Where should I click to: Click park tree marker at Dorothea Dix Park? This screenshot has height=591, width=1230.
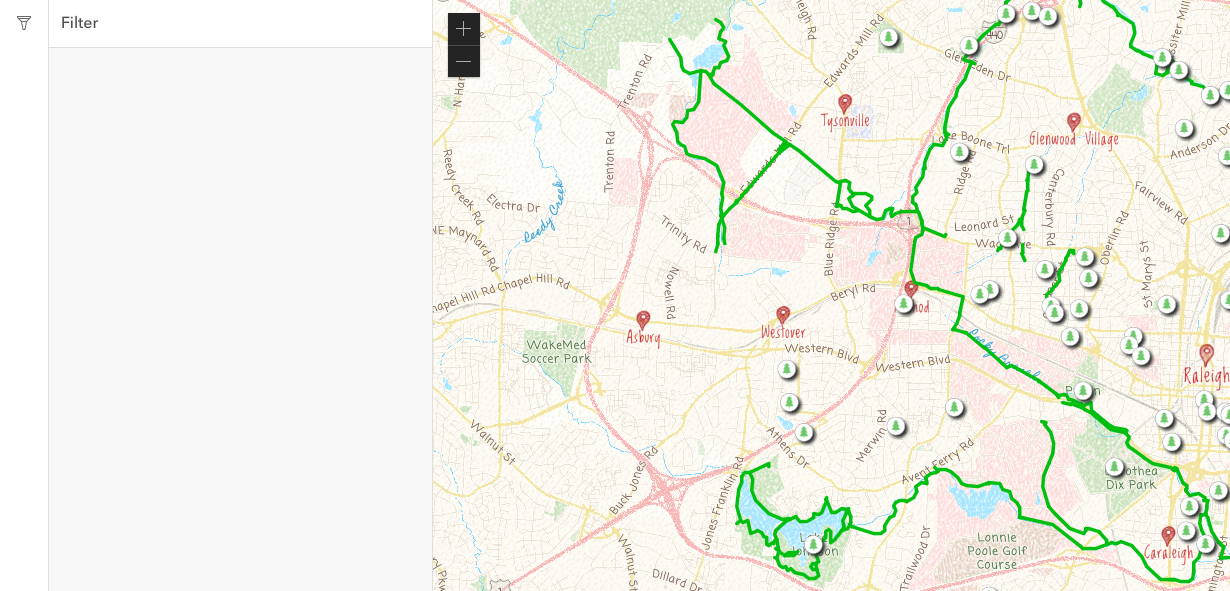[x=1115, y=467]
